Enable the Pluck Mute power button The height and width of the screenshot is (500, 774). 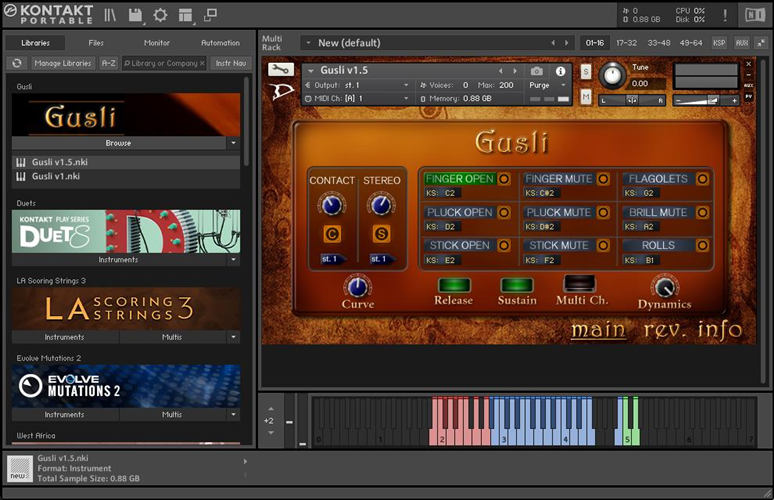603,212
